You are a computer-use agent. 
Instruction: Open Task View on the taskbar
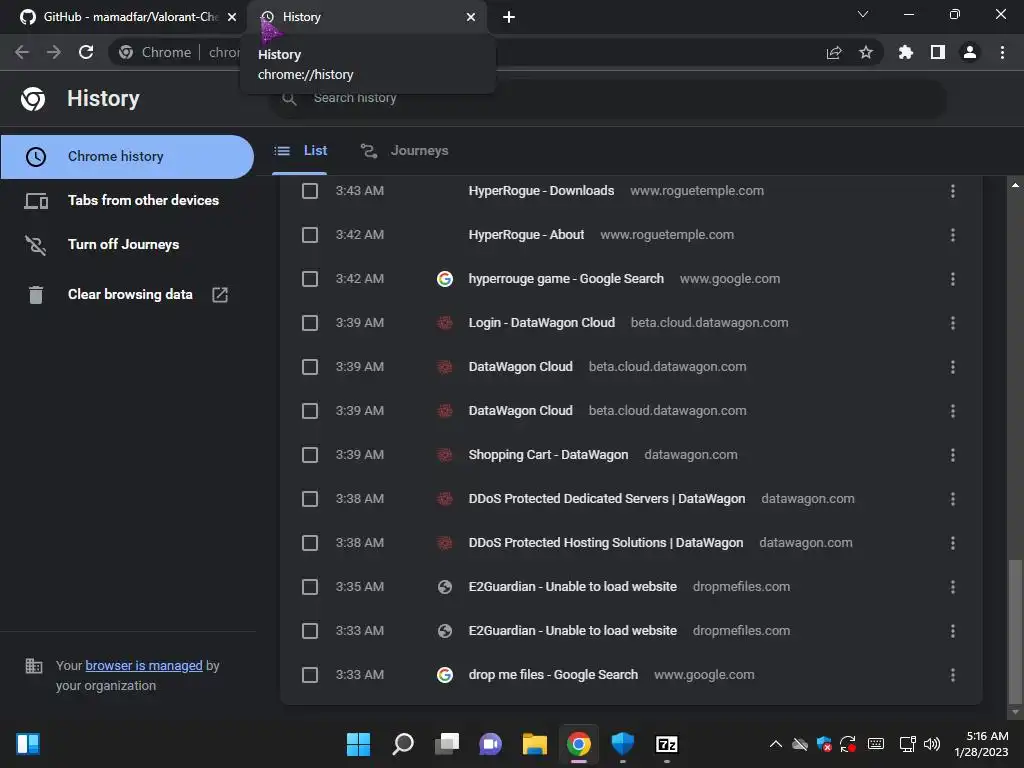click(447, 744)
